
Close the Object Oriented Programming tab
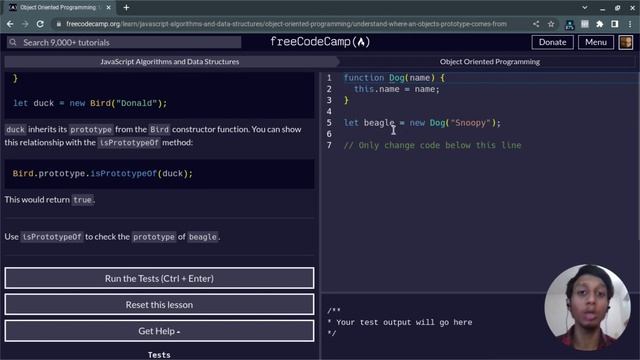(x=109, y=7)
